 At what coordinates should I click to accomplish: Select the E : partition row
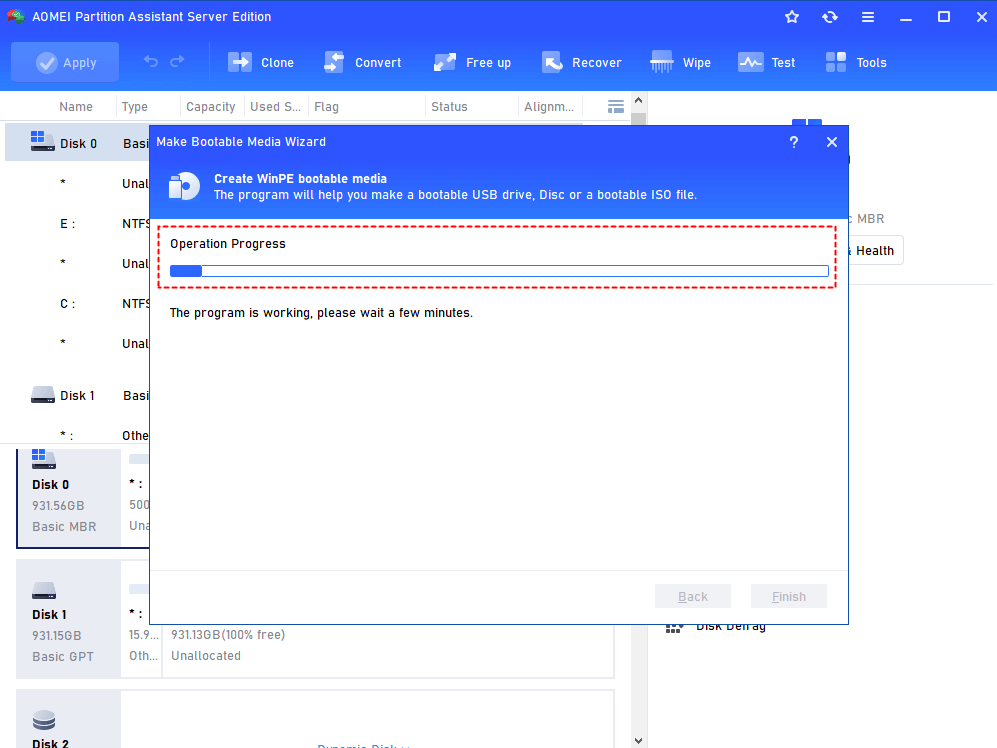point(78,224)
